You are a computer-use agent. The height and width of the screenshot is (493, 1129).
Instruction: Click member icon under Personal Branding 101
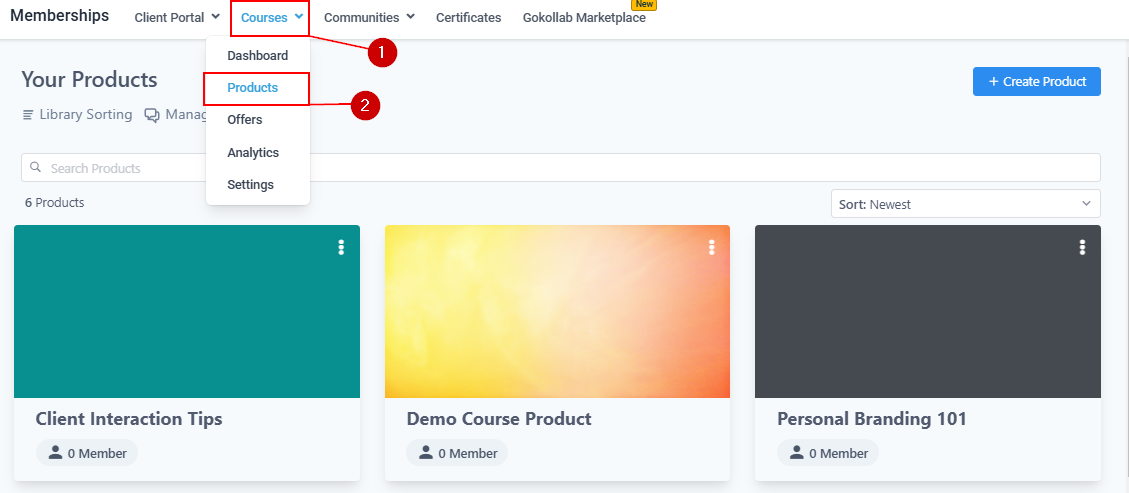click(796, 453)
